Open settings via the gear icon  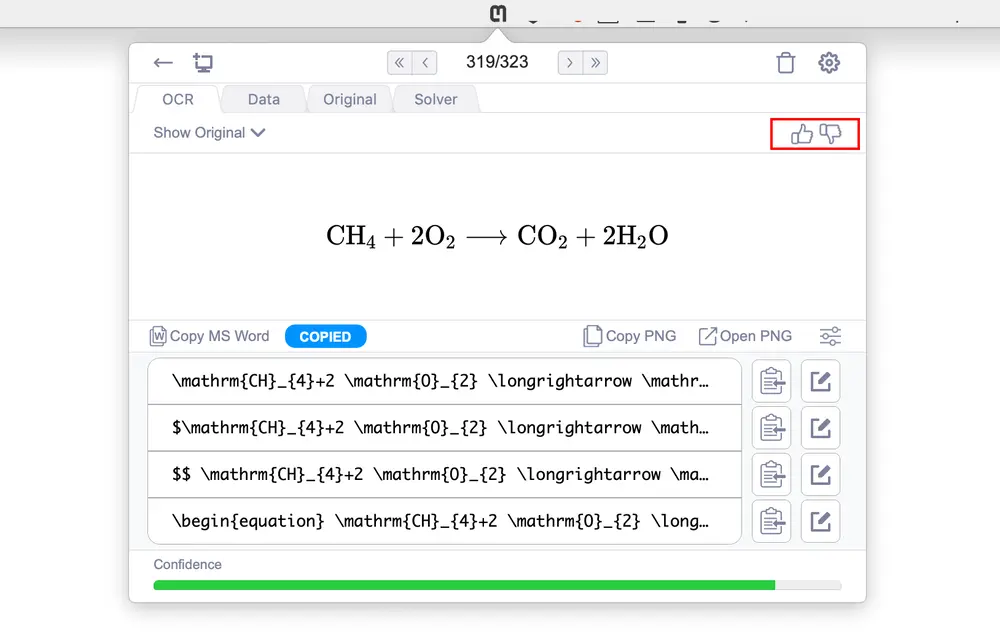coord(829,62)
